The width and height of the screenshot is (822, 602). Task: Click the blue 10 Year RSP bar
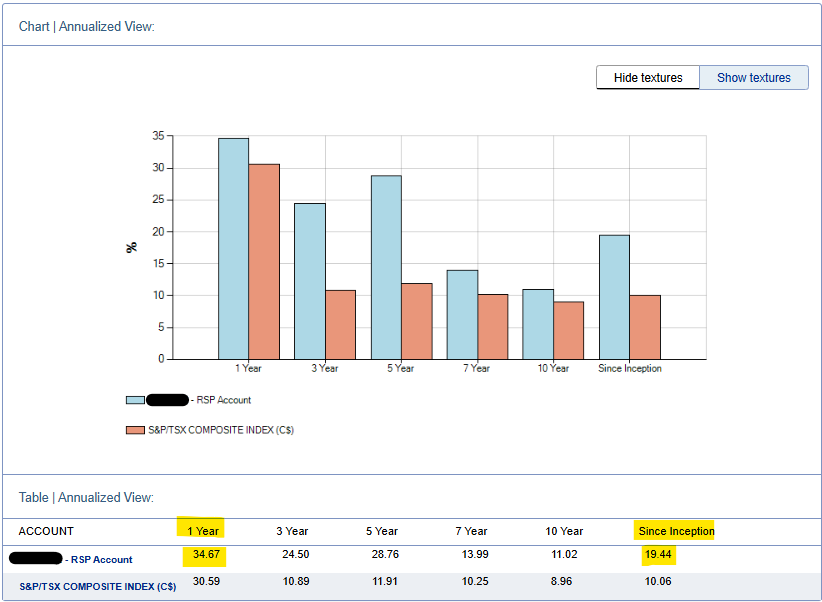pyautogui.click(x=538, y=324)
